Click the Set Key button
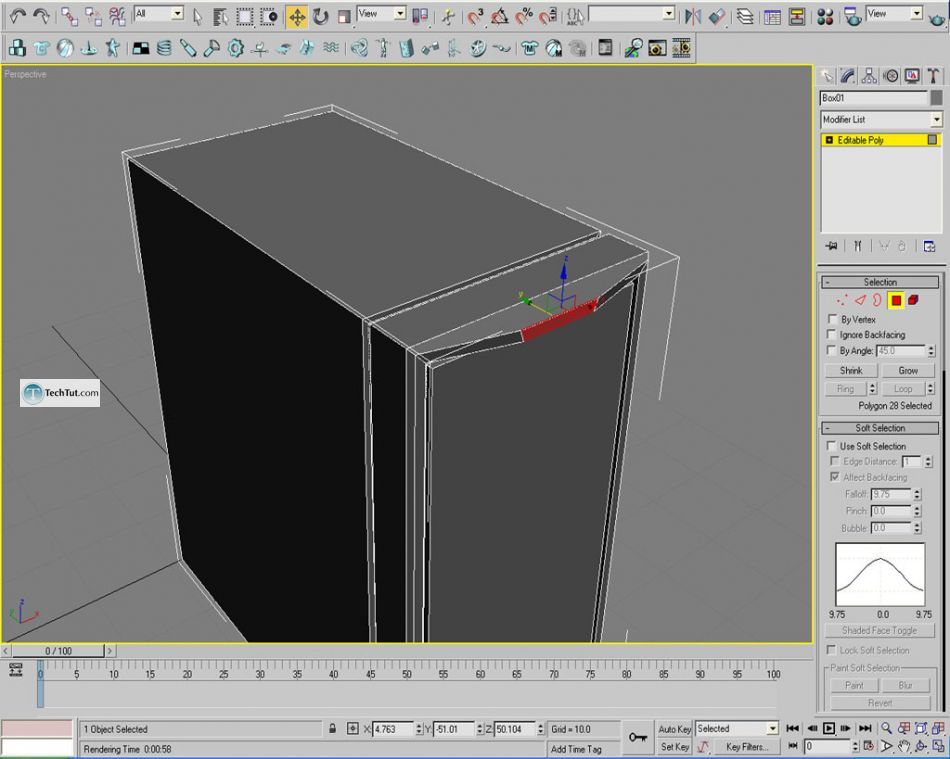 coord(674,747)
